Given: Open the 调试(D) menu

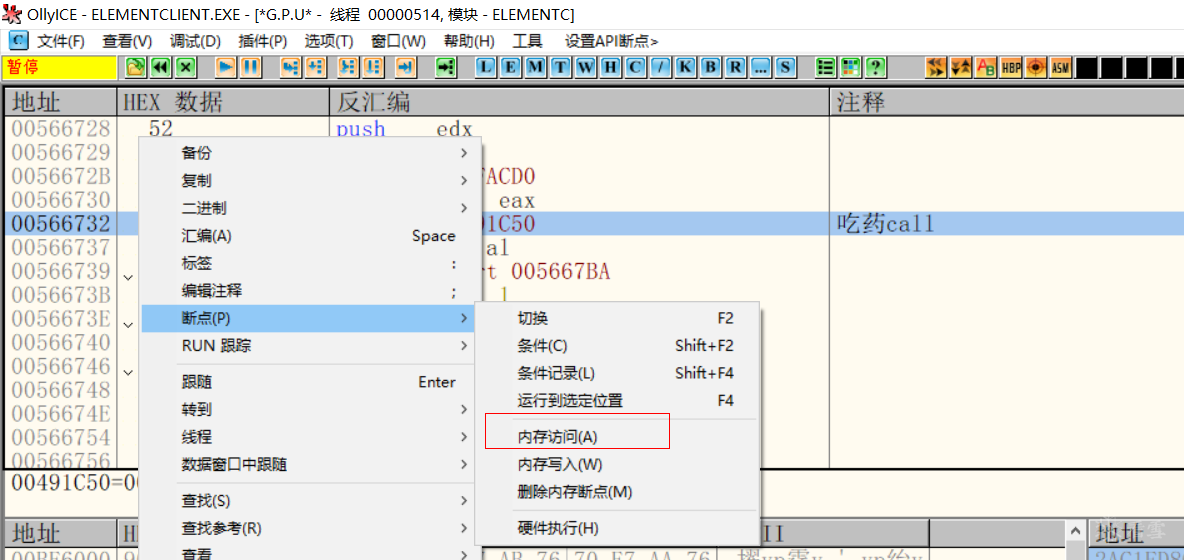Looking at the screenshot, I should click(195, 42).
